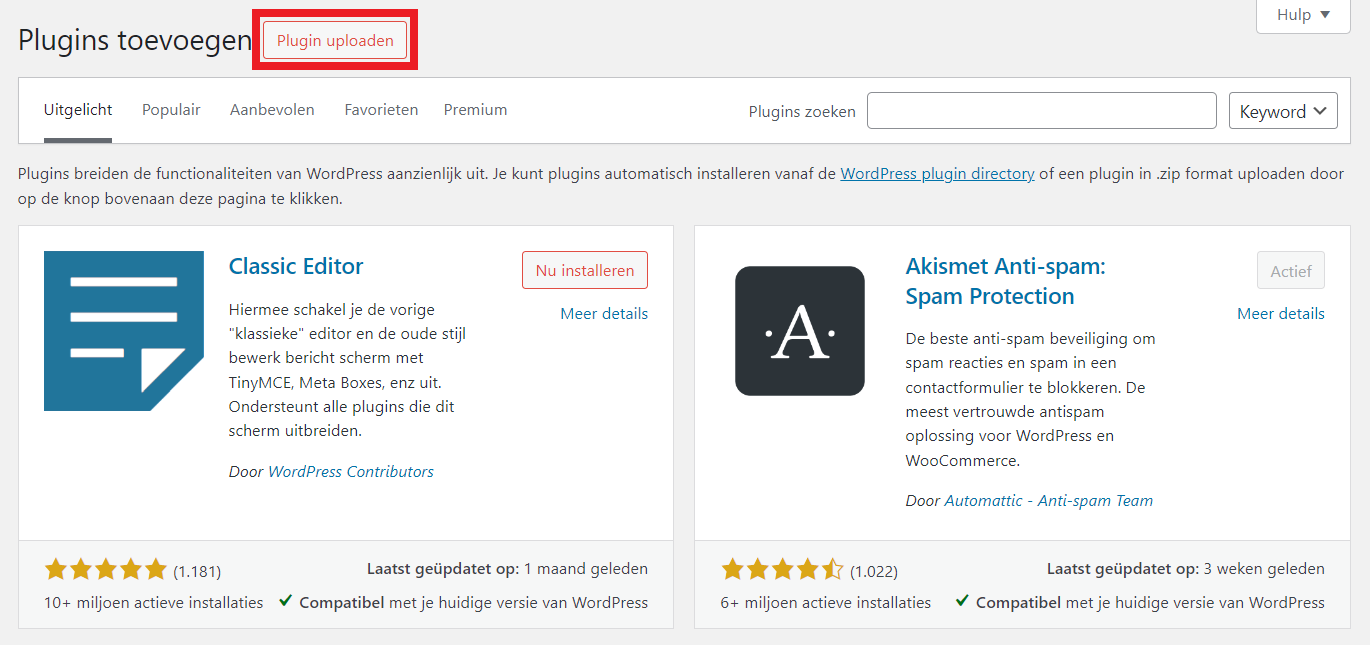Expand the Keyword search type dropdown

coord(1283,111)
